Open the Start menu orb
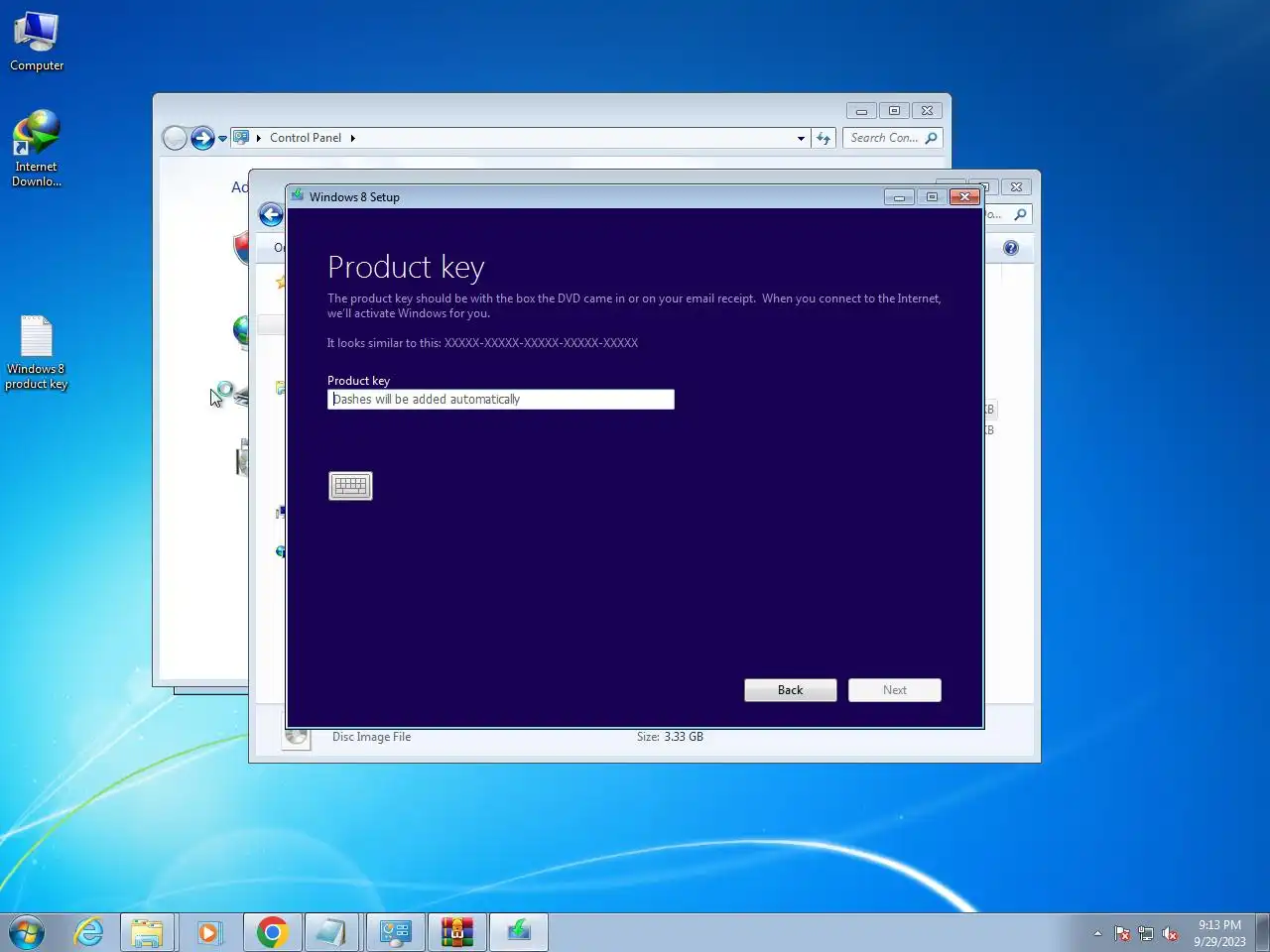Screen dimensions: 1270x952 [x=26, y=932]
